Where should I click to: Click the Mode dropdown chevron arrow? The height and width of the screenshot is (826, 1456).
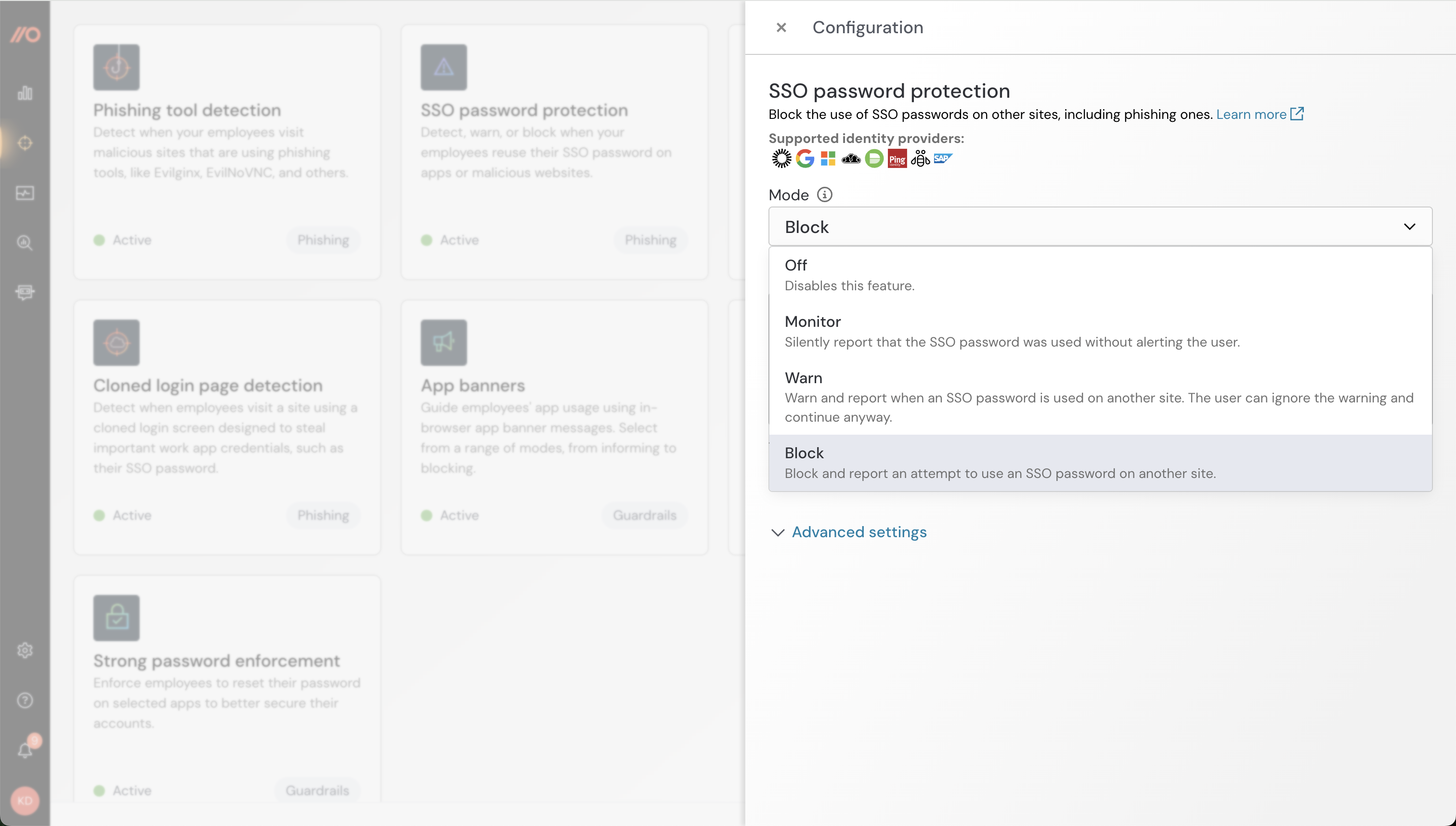[1409, 227]
